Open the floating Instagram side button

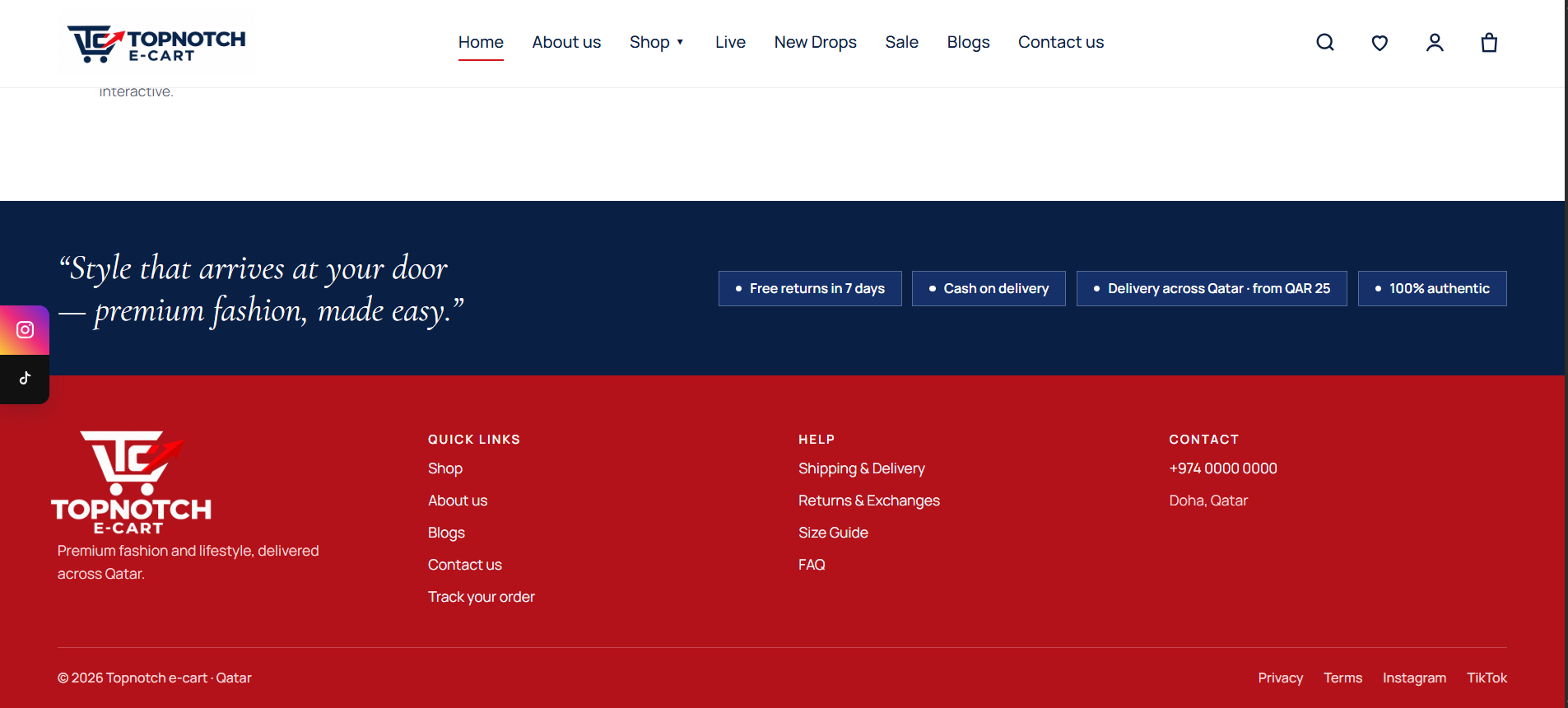[x=25, y=330]
